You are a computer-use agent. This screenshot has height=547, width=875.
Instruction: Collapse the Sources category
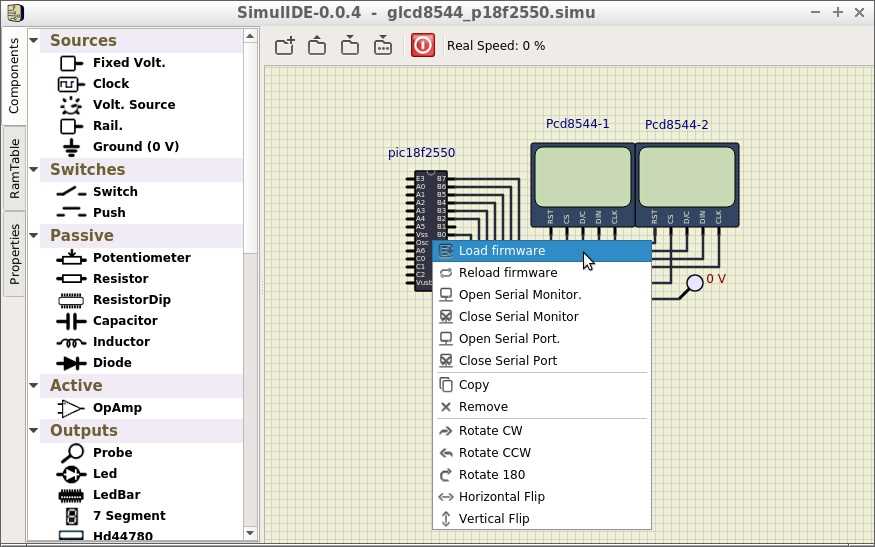click(33, 40)
